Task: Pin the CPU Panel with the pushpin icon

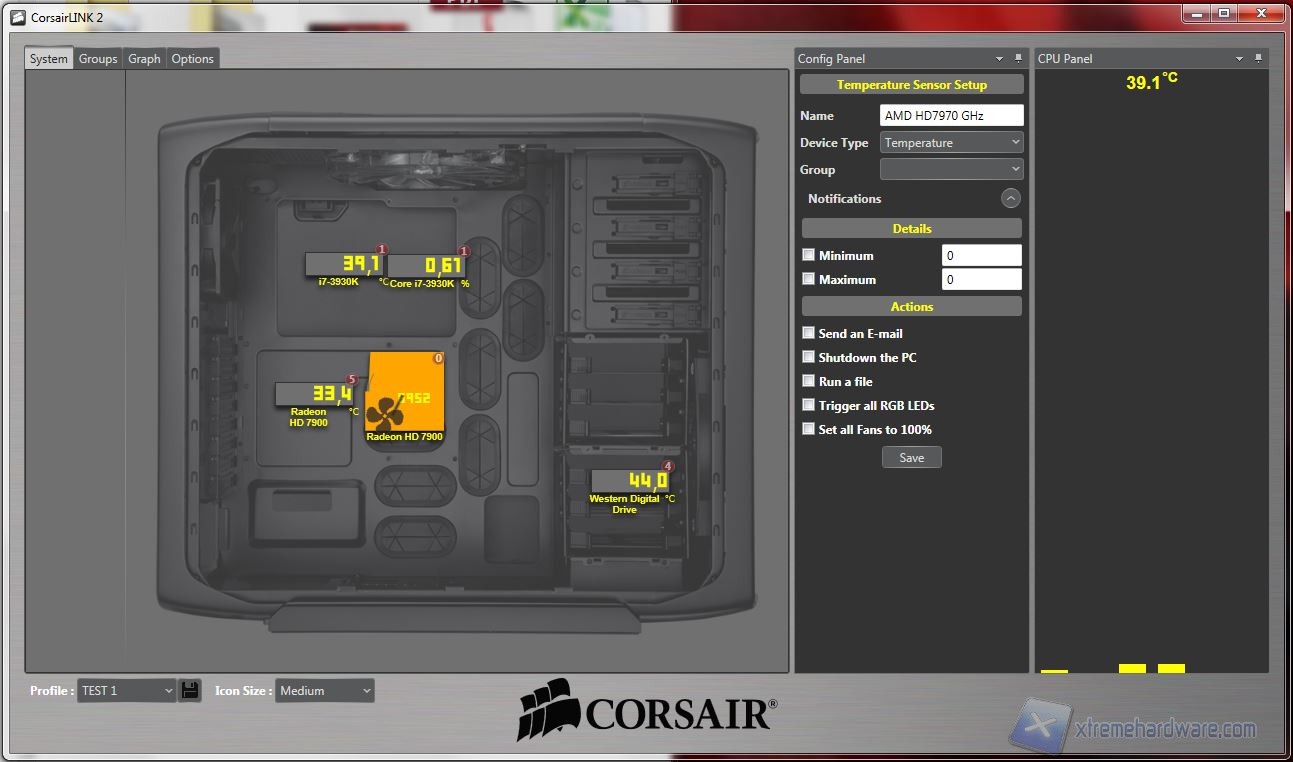Action: point(1259,59)
